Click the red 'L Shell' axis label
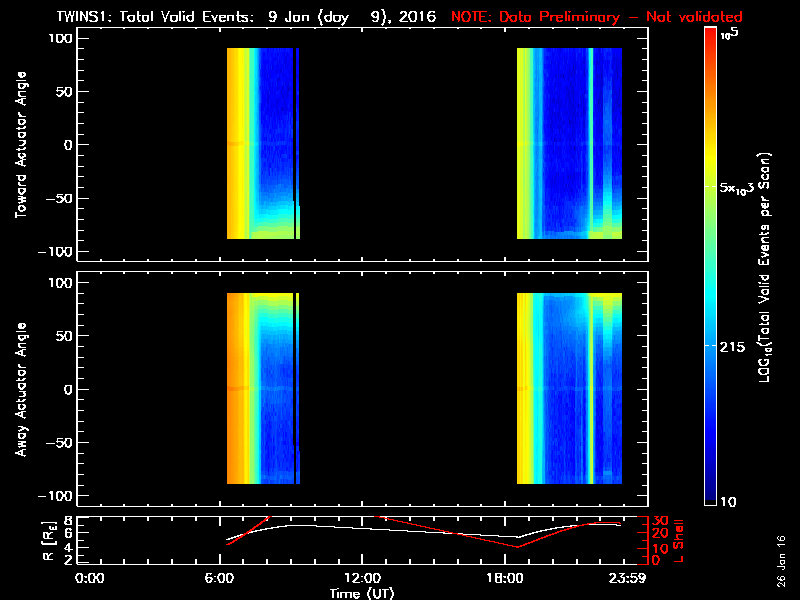The image size is (800, 600). click(680, 540)
